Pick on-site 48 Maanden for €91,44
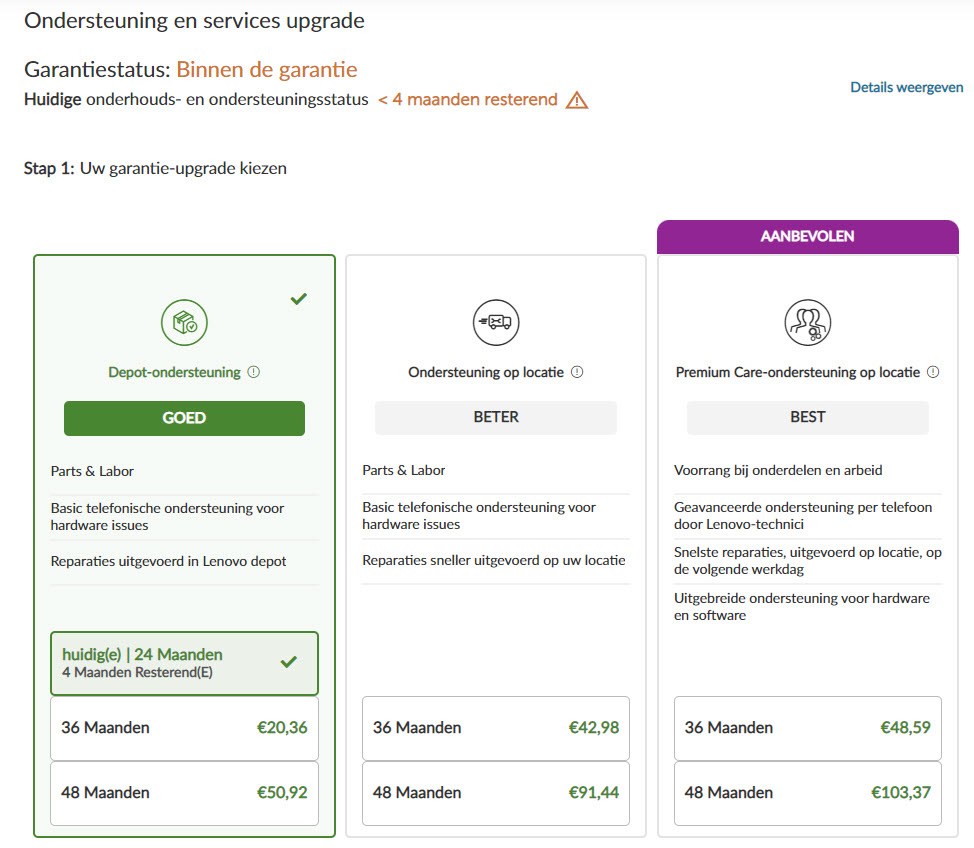The height and width of the screenshot is (848, 974). [x=496, y=793]
